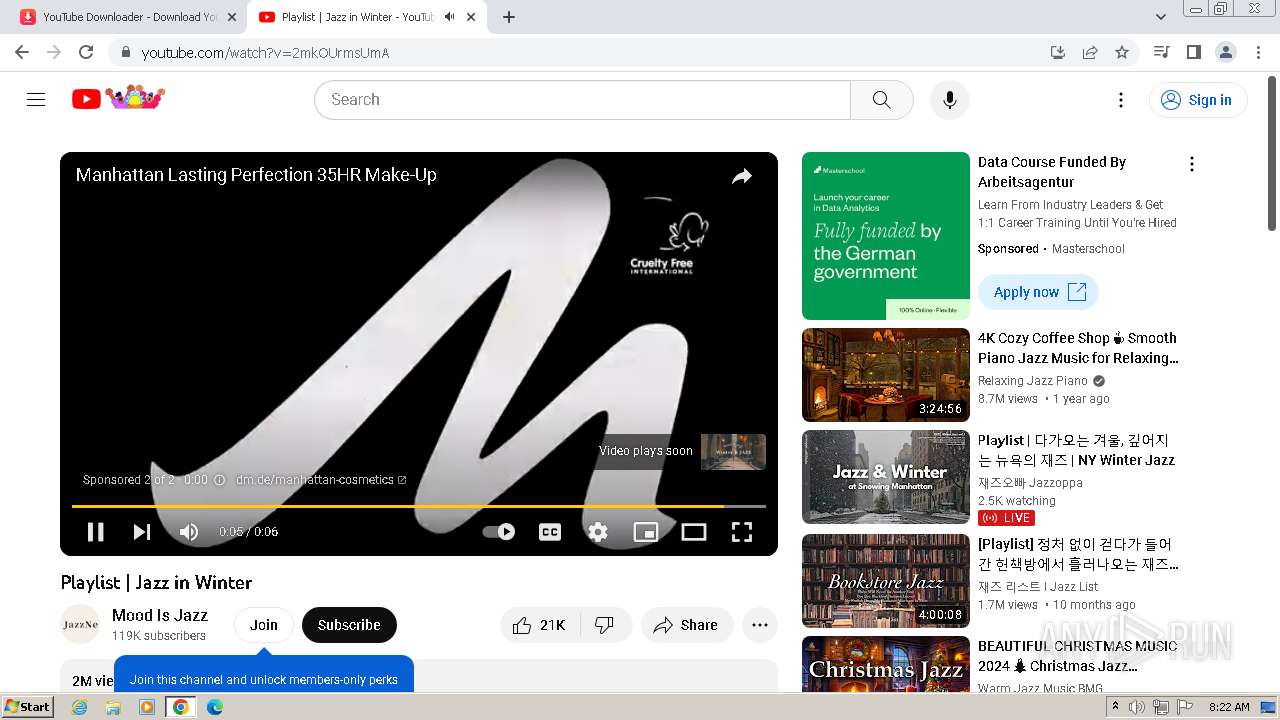Toggle closed captions CC button
Viewport: 1280px width, 720px height.
(550, 532)
